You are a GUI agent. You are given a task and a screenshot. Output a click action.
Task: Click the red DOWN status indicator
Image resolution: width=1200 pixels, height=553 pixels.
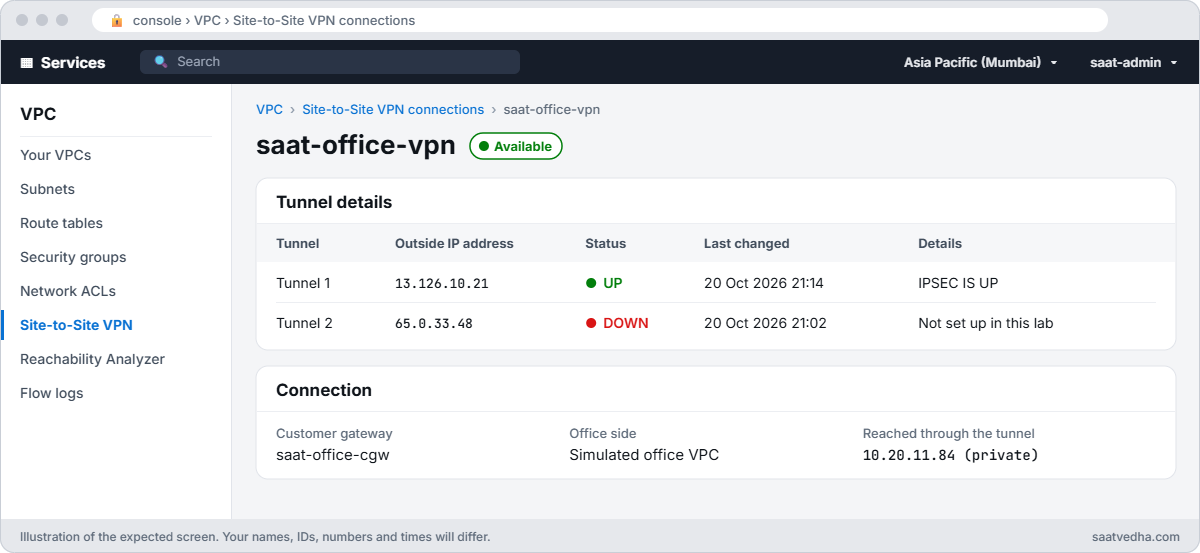click(617, 323)
